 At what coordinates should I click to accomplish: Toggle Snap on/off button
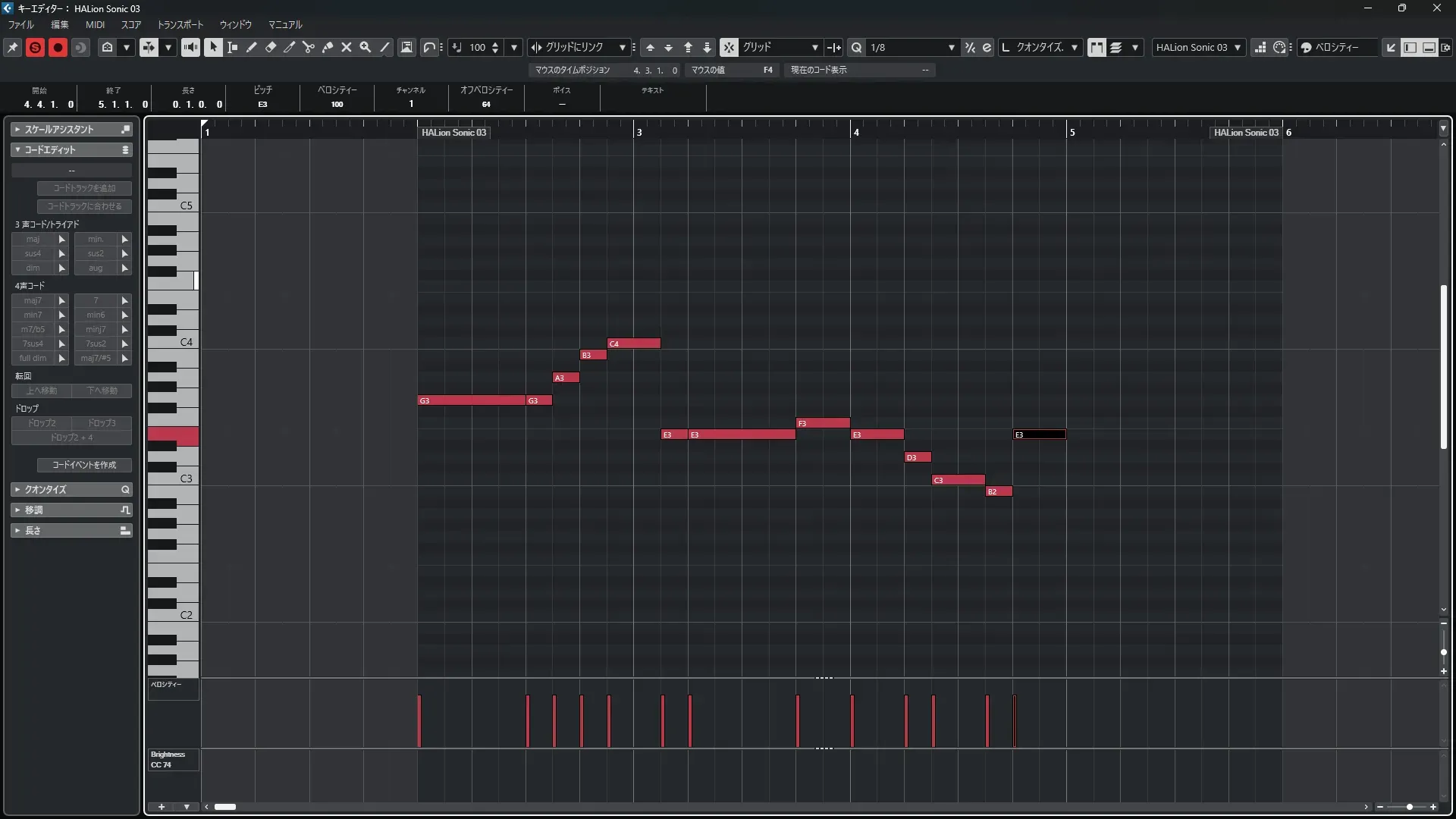click(728, 47)
